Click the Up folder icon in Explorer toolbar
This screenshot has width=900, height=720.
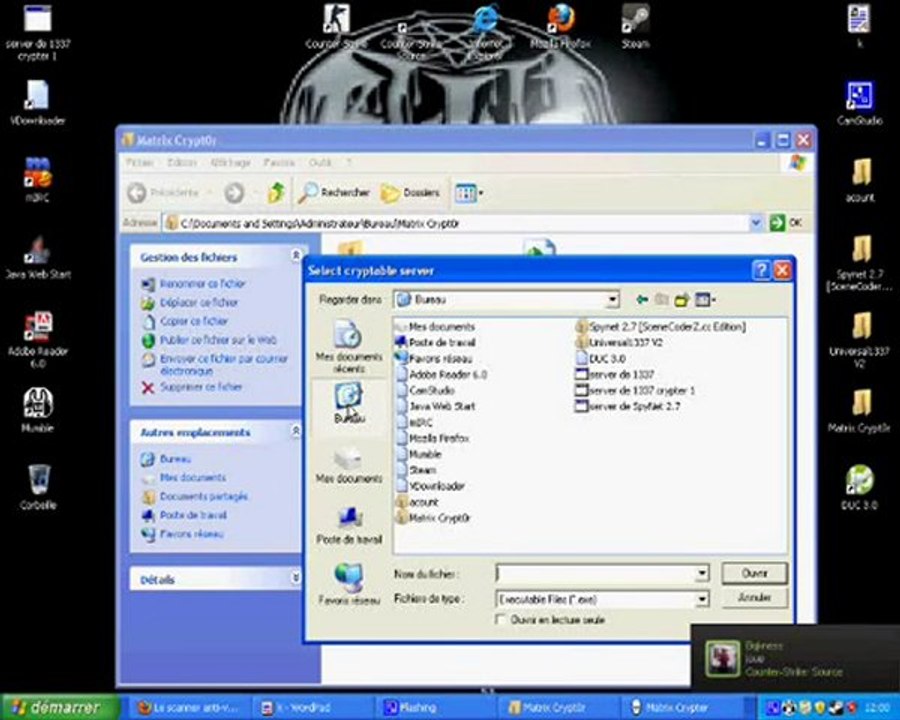click(277, 192)
